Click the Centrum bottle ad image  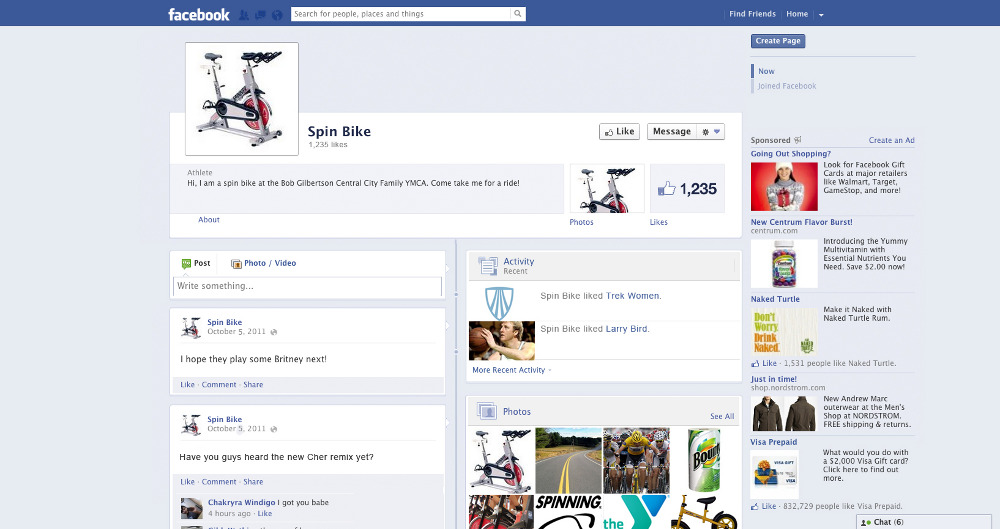pos(784,264)
